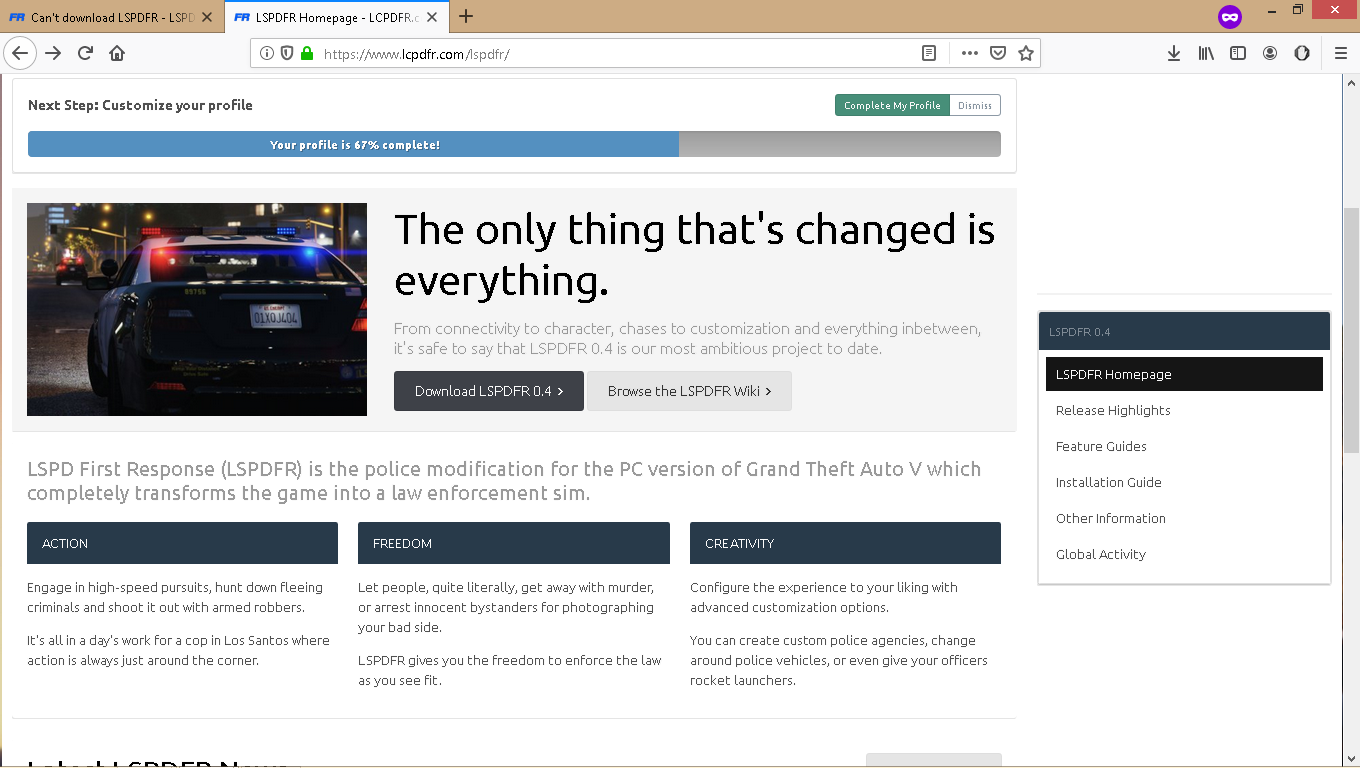1360x768 pixels.
Task: Go forward one page
Action: point(53,53)
